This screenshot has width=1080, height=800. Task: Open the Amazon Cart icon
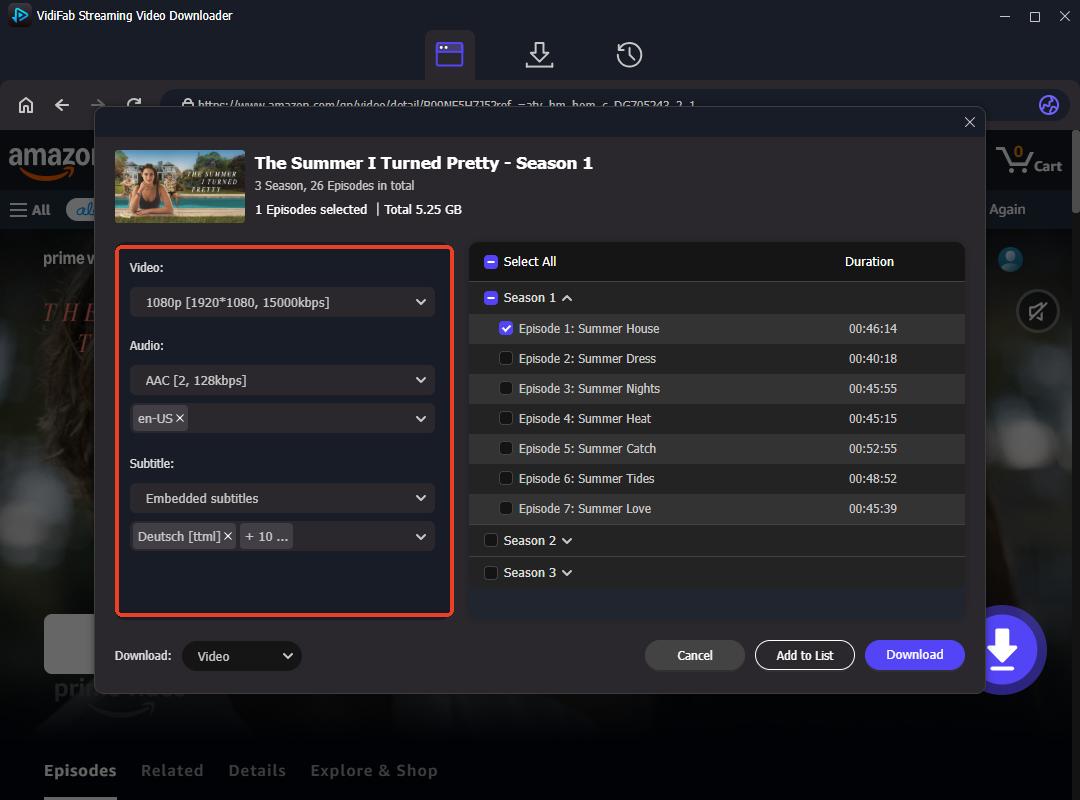pos(1029,159)
